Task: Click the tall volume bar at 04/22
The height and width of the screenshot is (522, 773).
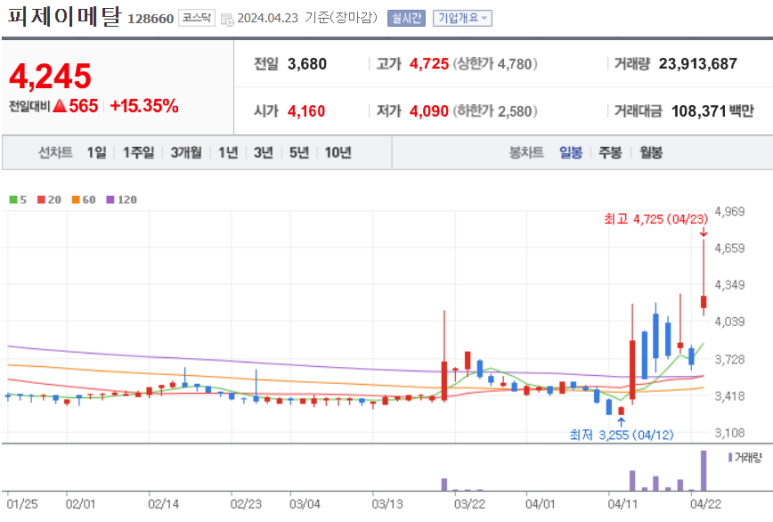Action: [x=703, y=471]
